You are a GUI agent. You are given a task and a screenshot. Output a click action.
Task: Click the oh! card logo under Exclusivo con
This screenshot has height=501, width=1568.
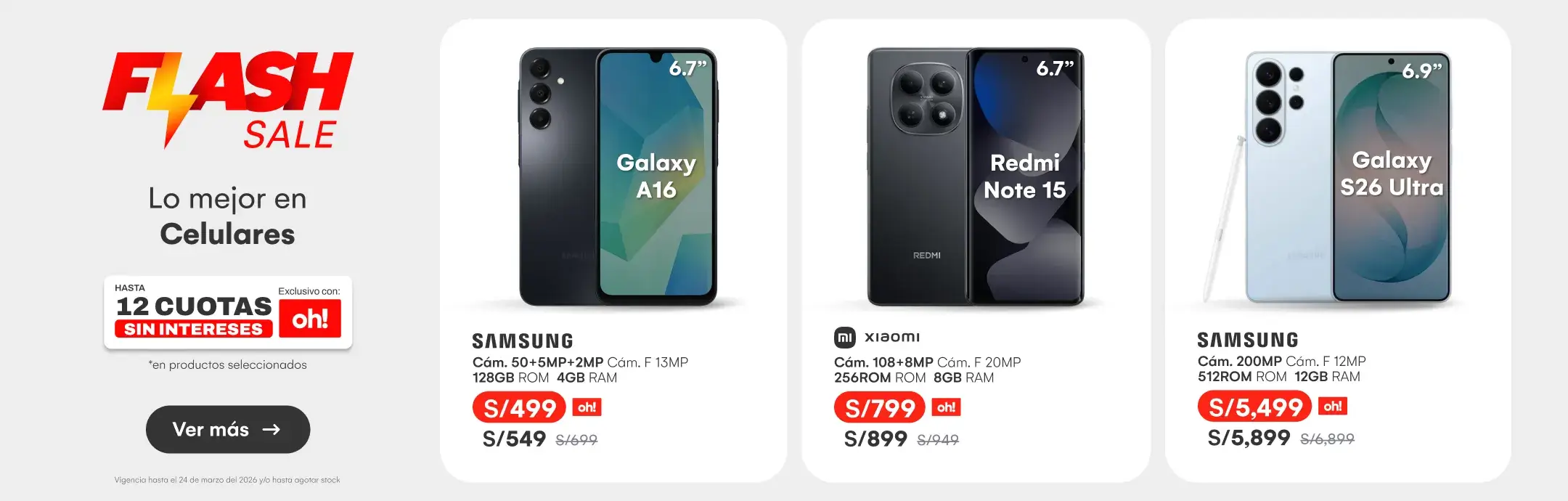[310, 318]
